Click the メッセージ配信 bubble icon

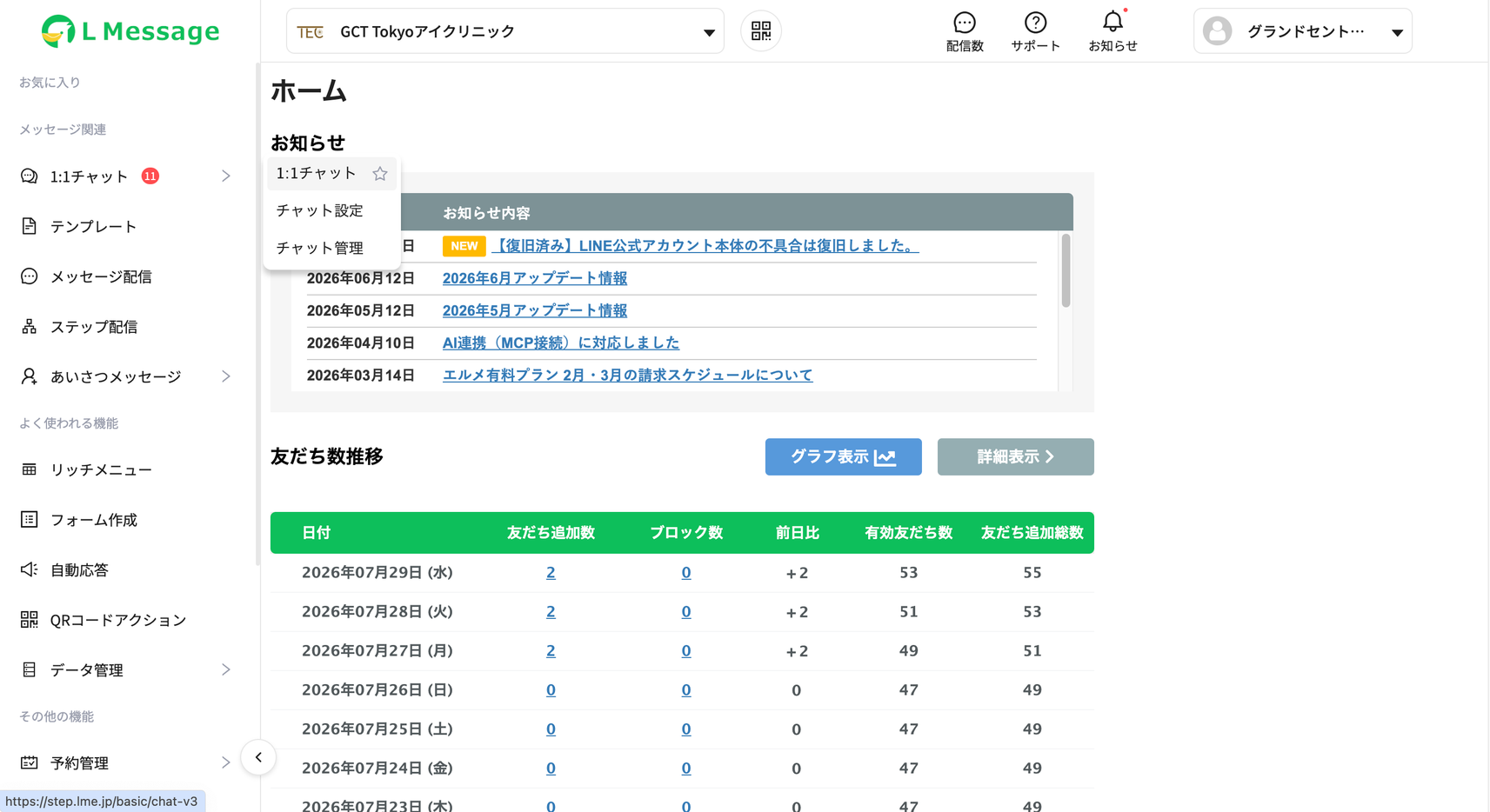(x=29, y=276)
